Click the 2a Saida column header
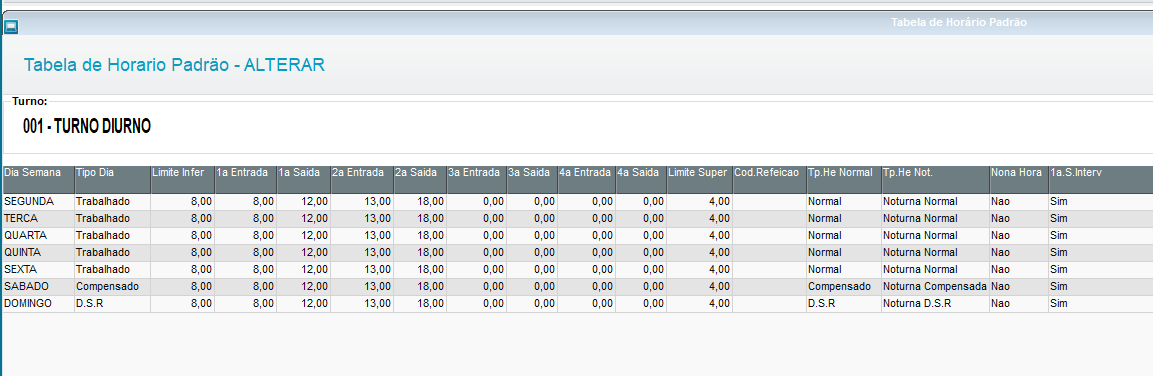 point(420,180)
